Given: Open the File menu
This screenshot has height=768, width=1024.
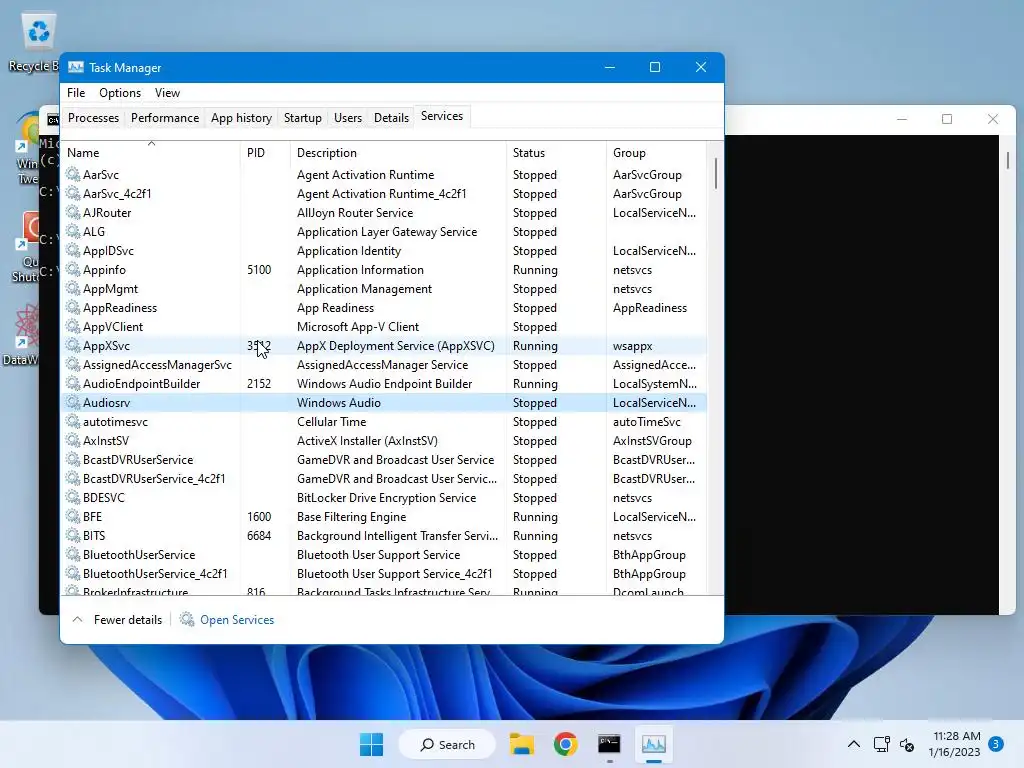Looking at the screenshot, I should click(76, 93).
